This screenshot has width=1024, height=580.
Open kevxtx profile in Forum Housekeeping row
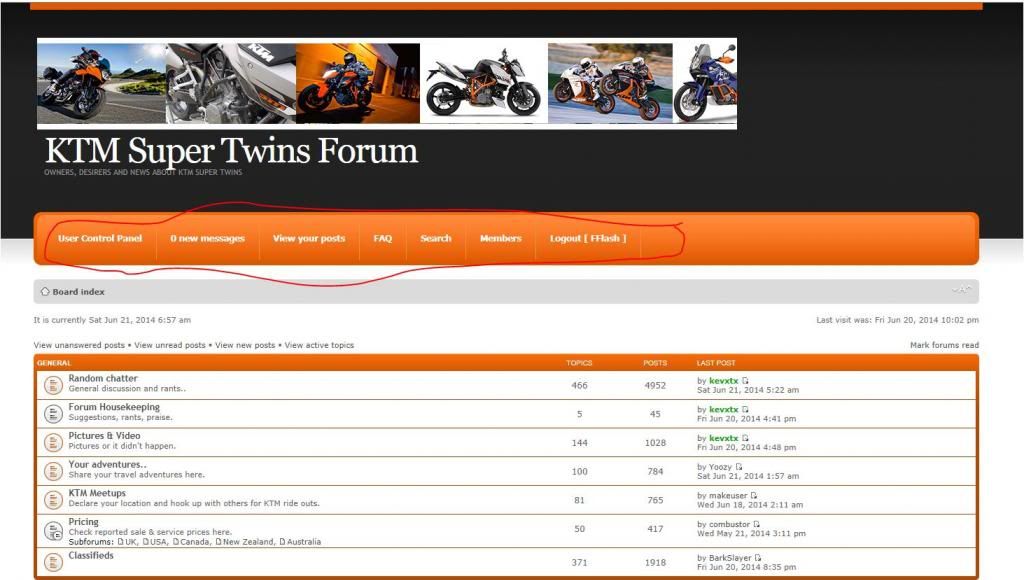[724, 410]
